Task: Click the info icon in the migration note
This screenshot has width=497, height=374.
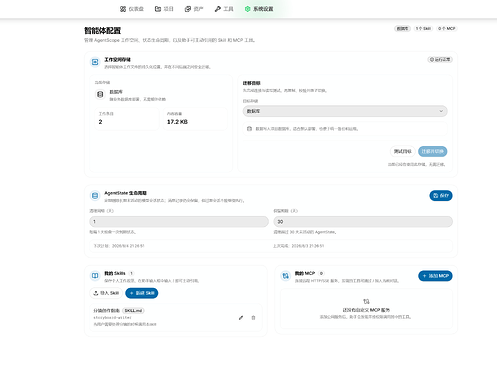Action: pyautogui.click(x=249, y=129)
